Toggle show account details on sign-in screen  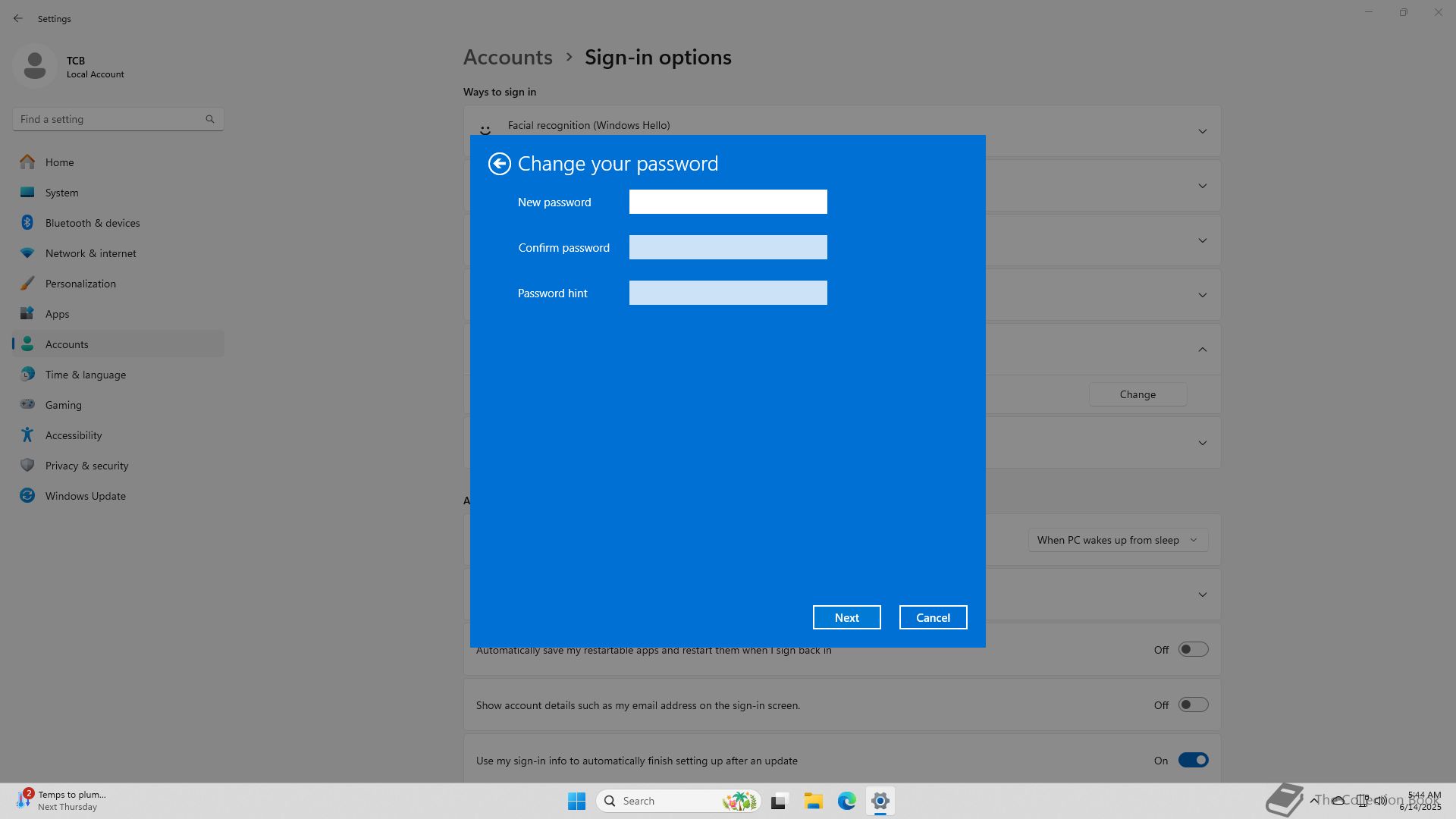(x=1192, y=705)
